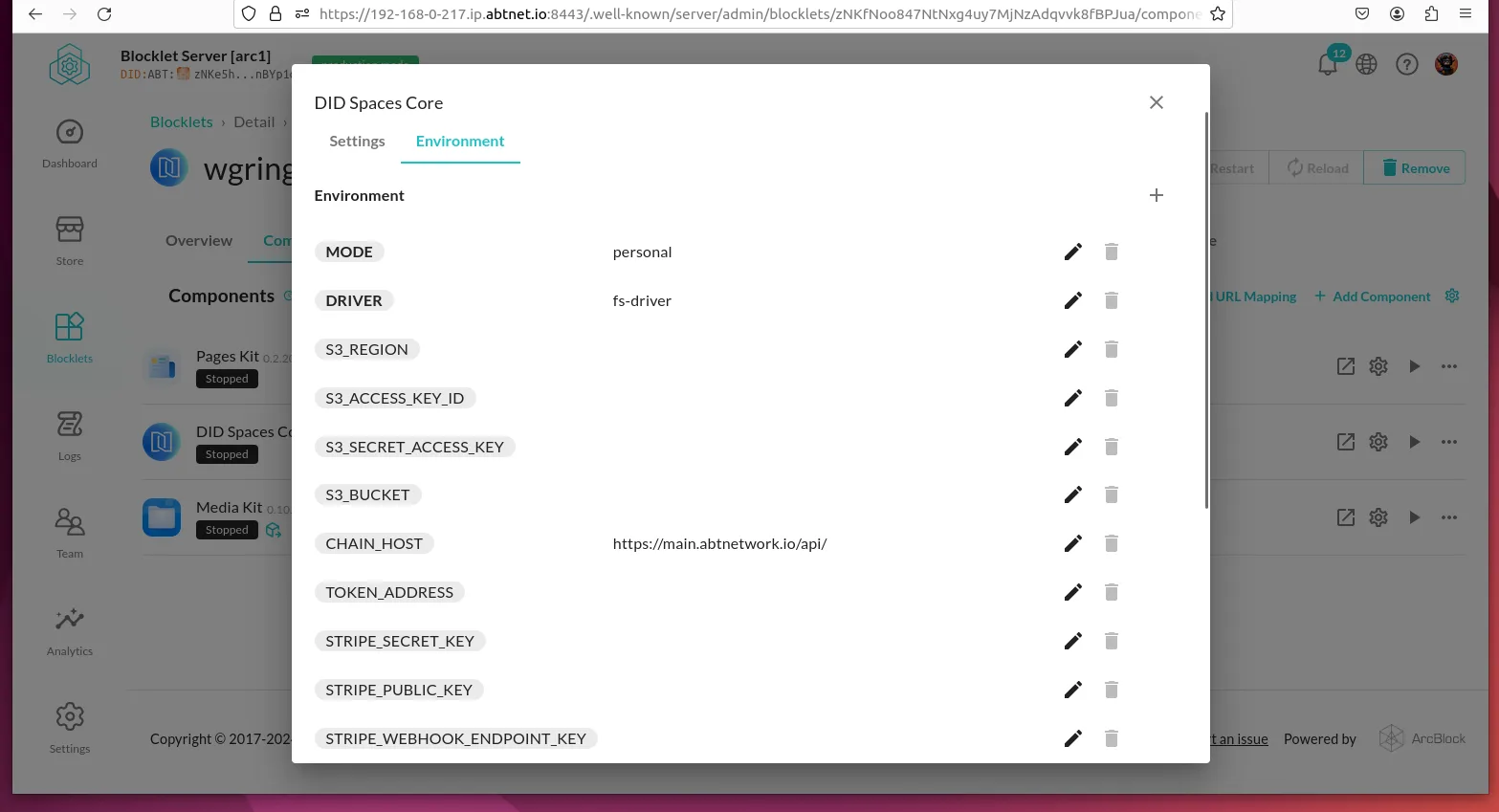The height and width of the screenshot is (812, 1499).
Task: Open Logs in the sidebar
Action: click(x=70, y=436)
